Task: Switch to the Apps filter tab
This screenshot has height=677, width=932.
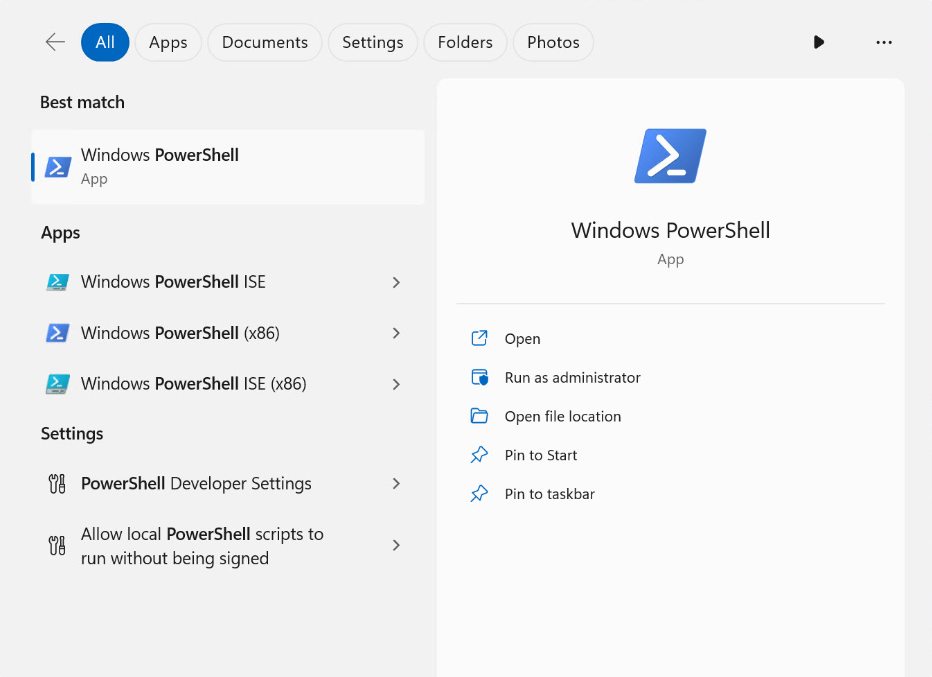Action: pyautogui.click(x=168, y=42)
